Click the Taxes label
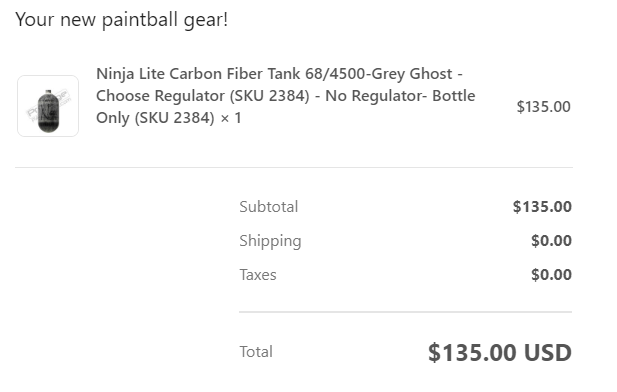This screenshot has width=617, height=392. coord(258,275)
